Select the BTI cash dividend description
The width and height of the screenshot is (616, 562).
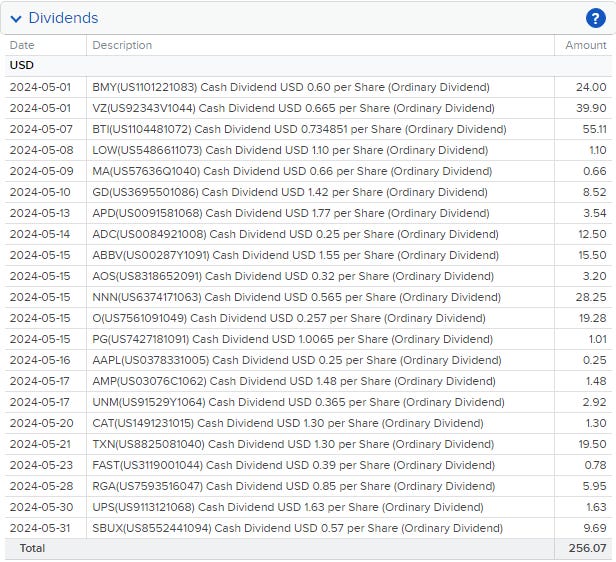[299, 129]
